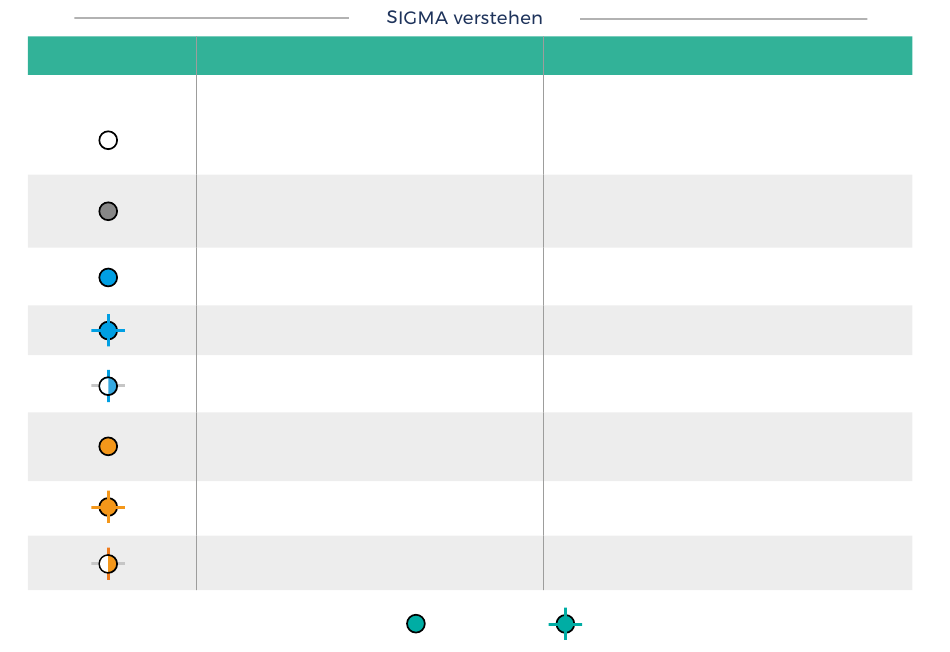Image resolution: width=950 pixels, height=652 pixels.
Task: Click middle cell of half-orange circle row
Action: tap(370, 563)
